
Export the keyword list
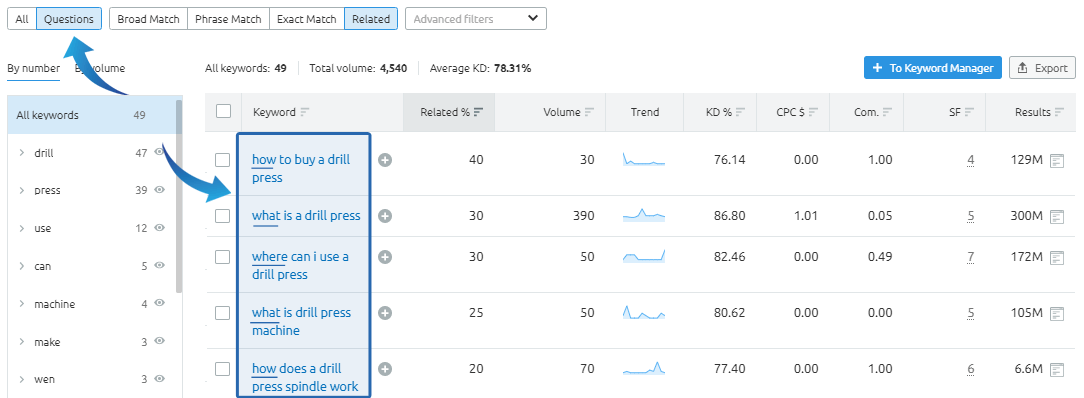[x=1043, y=68]
